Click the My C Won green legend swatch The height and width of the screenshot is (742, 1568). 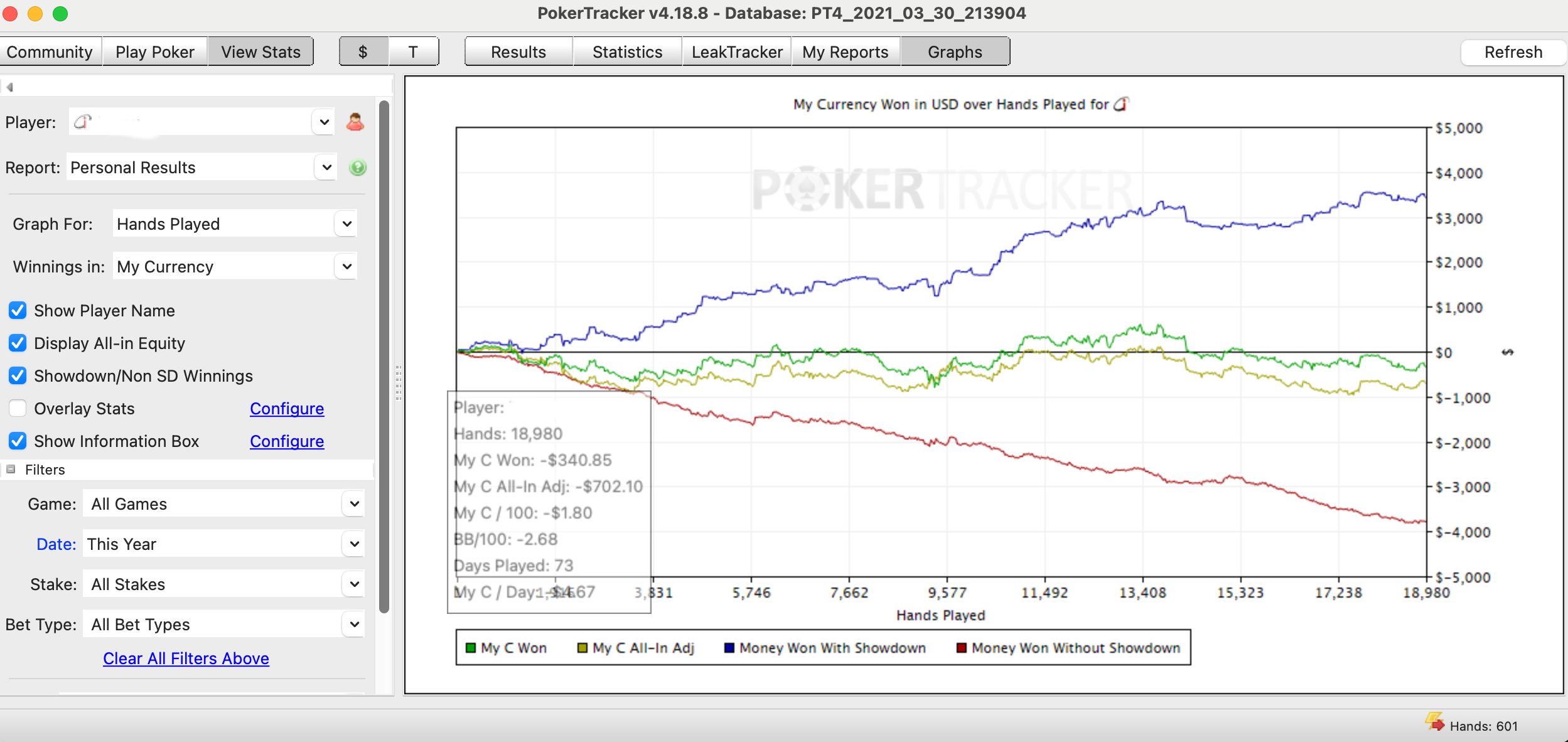pos(471,648)
